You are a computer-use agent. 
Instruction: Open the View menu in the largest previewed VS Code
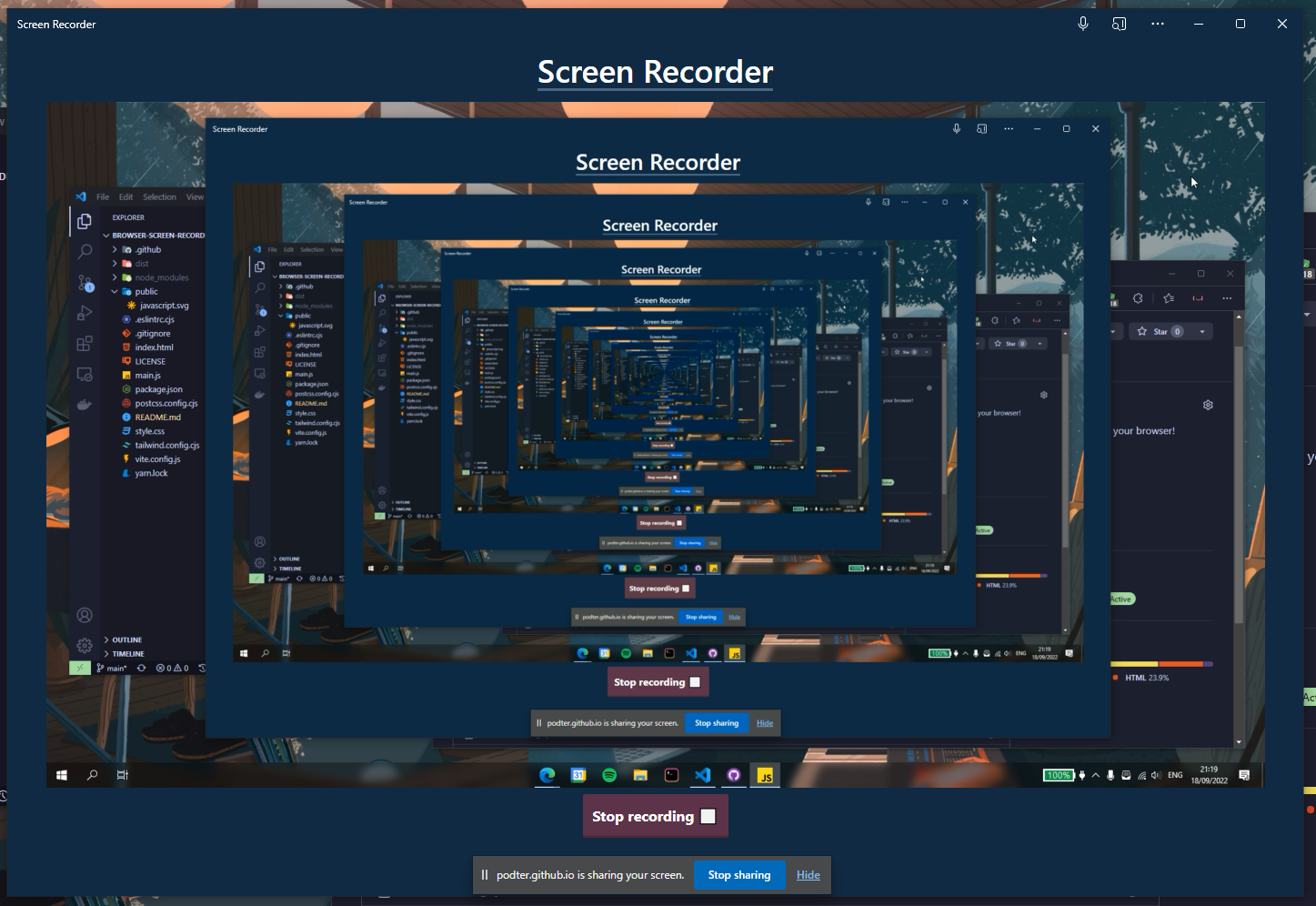click(195, 196)
